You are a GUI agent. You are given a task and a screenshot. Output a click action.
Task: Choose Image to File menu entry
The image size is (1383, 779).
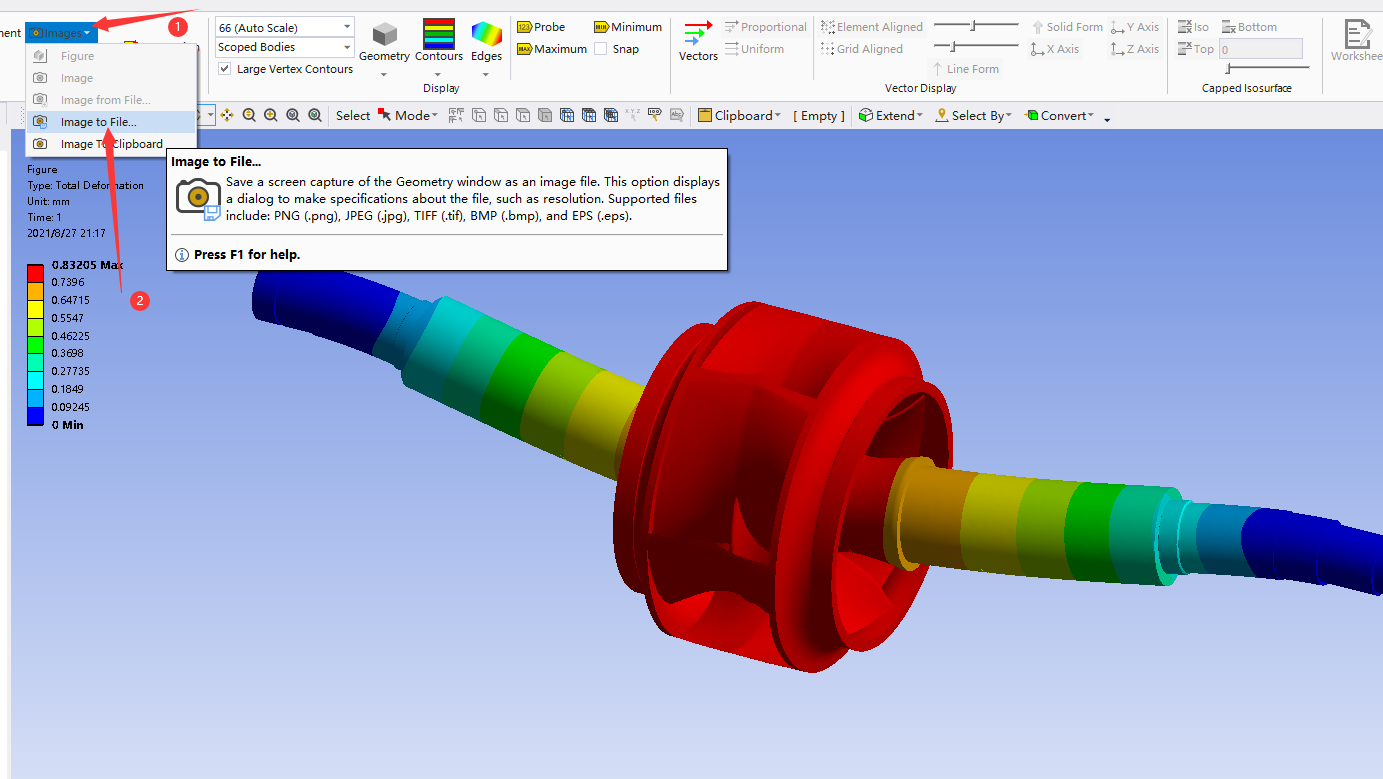98,122
